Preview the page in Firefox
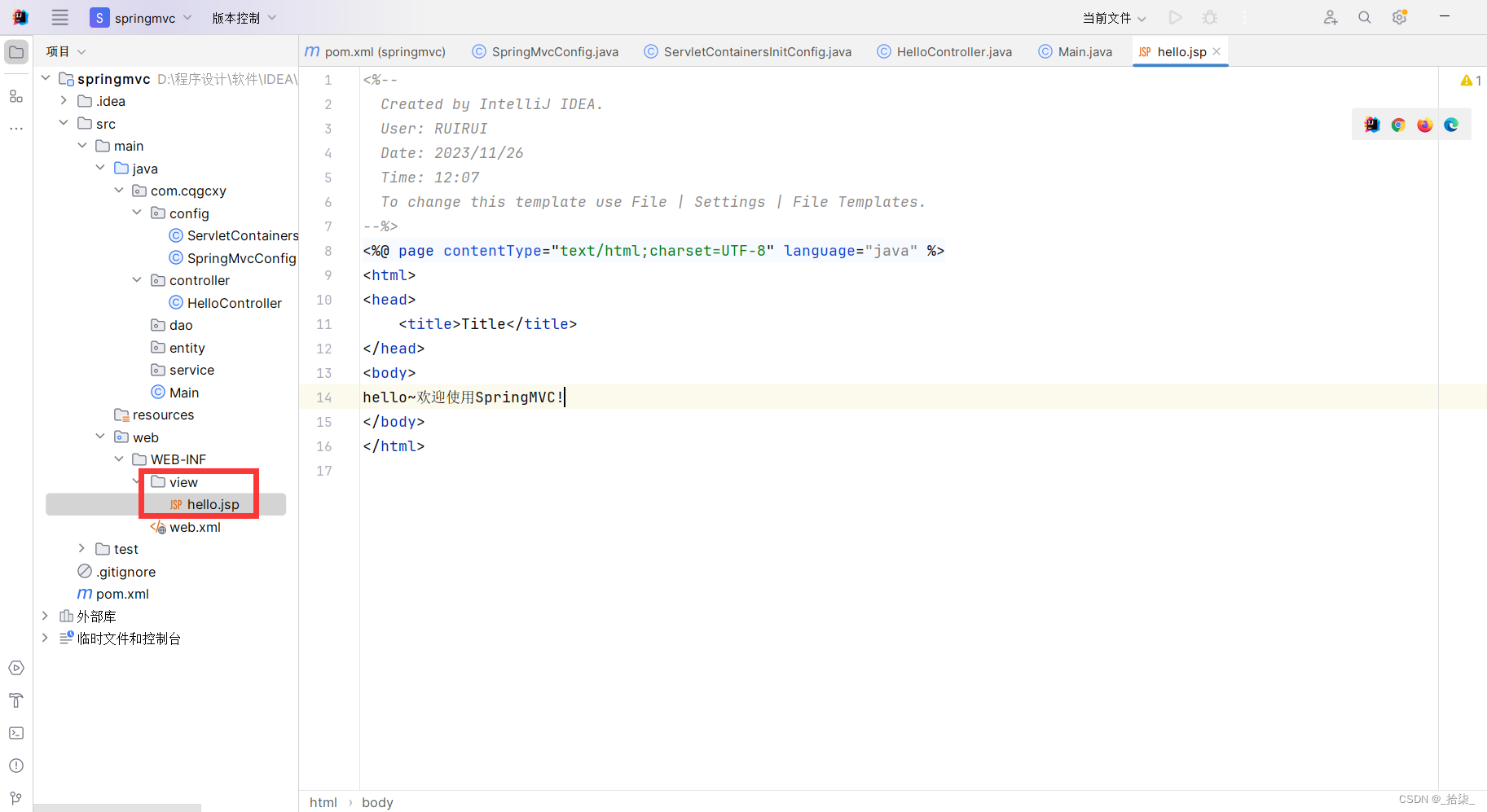Image resolution: width=1487 pixels, height=812 pixels. 1425,125
